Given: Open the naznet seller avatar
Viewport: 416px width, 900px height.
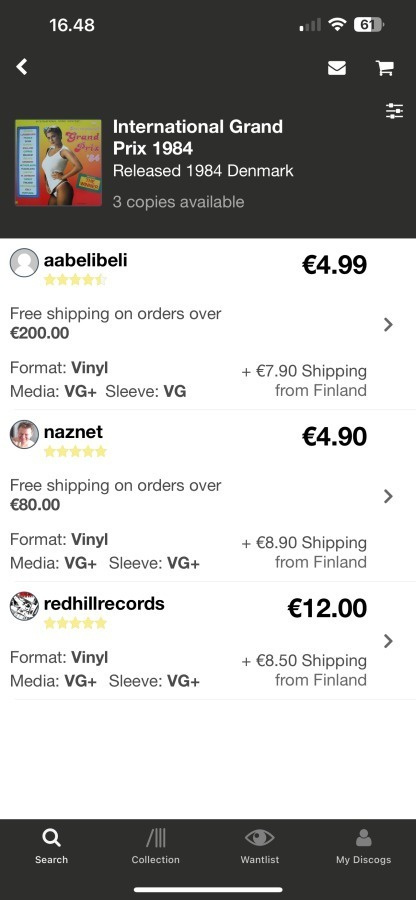Looking at the screenshot, I should tap(24, 435).
